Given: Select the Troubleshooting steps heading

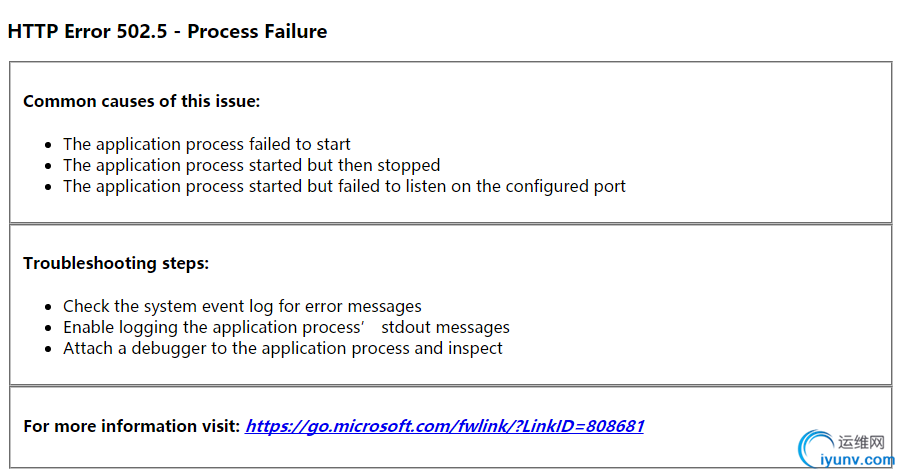Looking at the screenshot, I should coord(116,263).
